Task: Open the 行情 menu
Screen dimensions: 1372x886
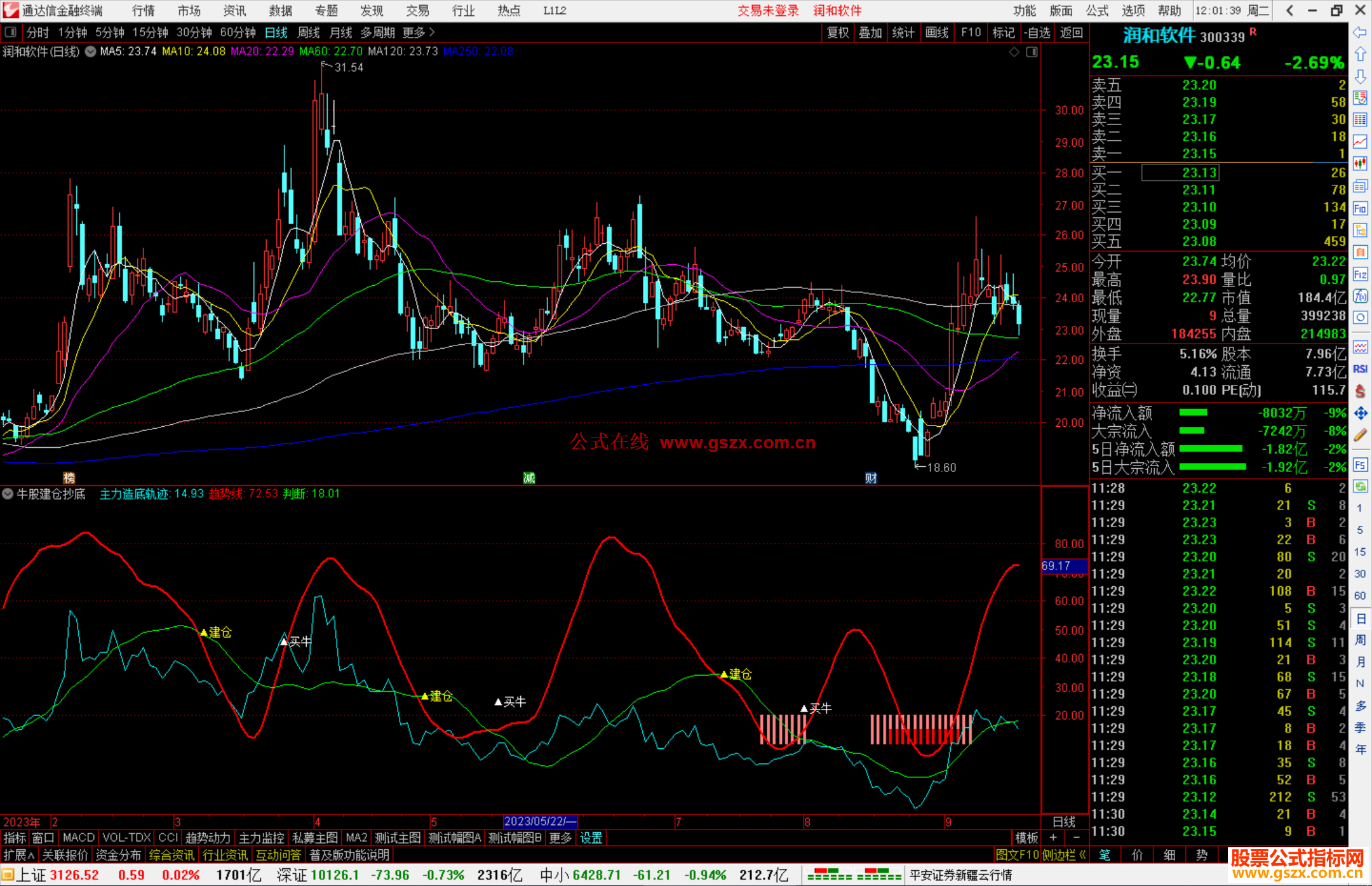Action: [144, 10]
